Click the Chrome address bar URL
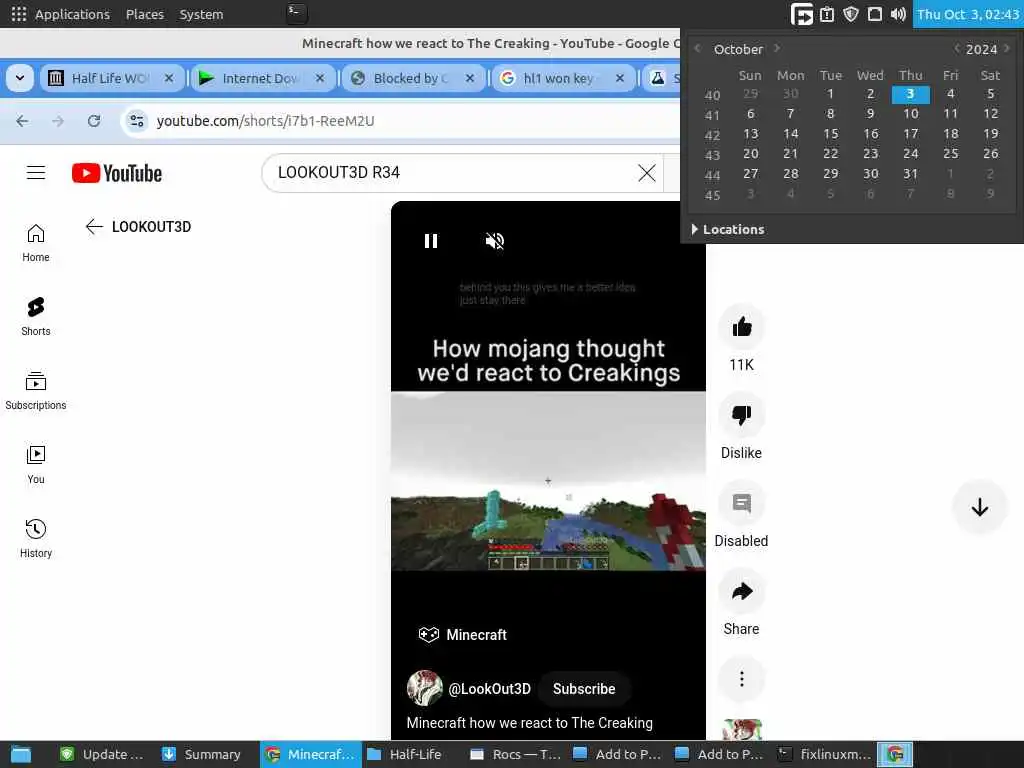The image size is (1024, 768). (265, 121)
